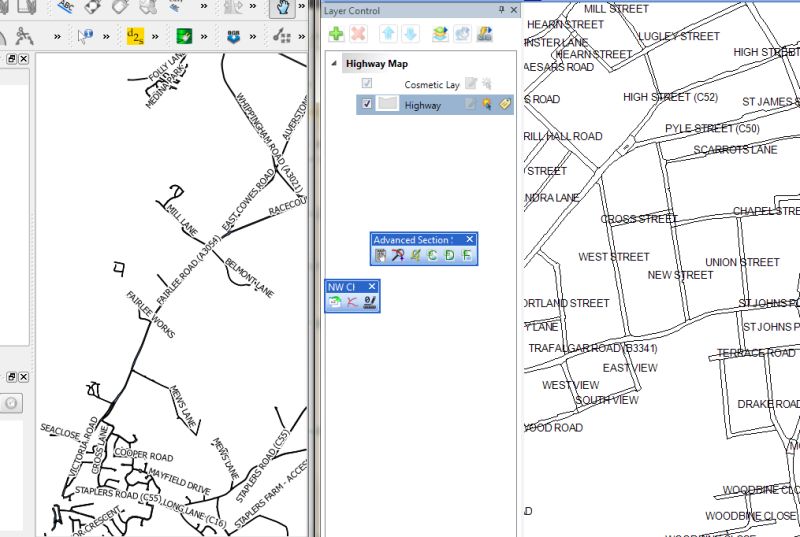
Task: Select the Cosmetic Lay row
Action: point(432,85)
